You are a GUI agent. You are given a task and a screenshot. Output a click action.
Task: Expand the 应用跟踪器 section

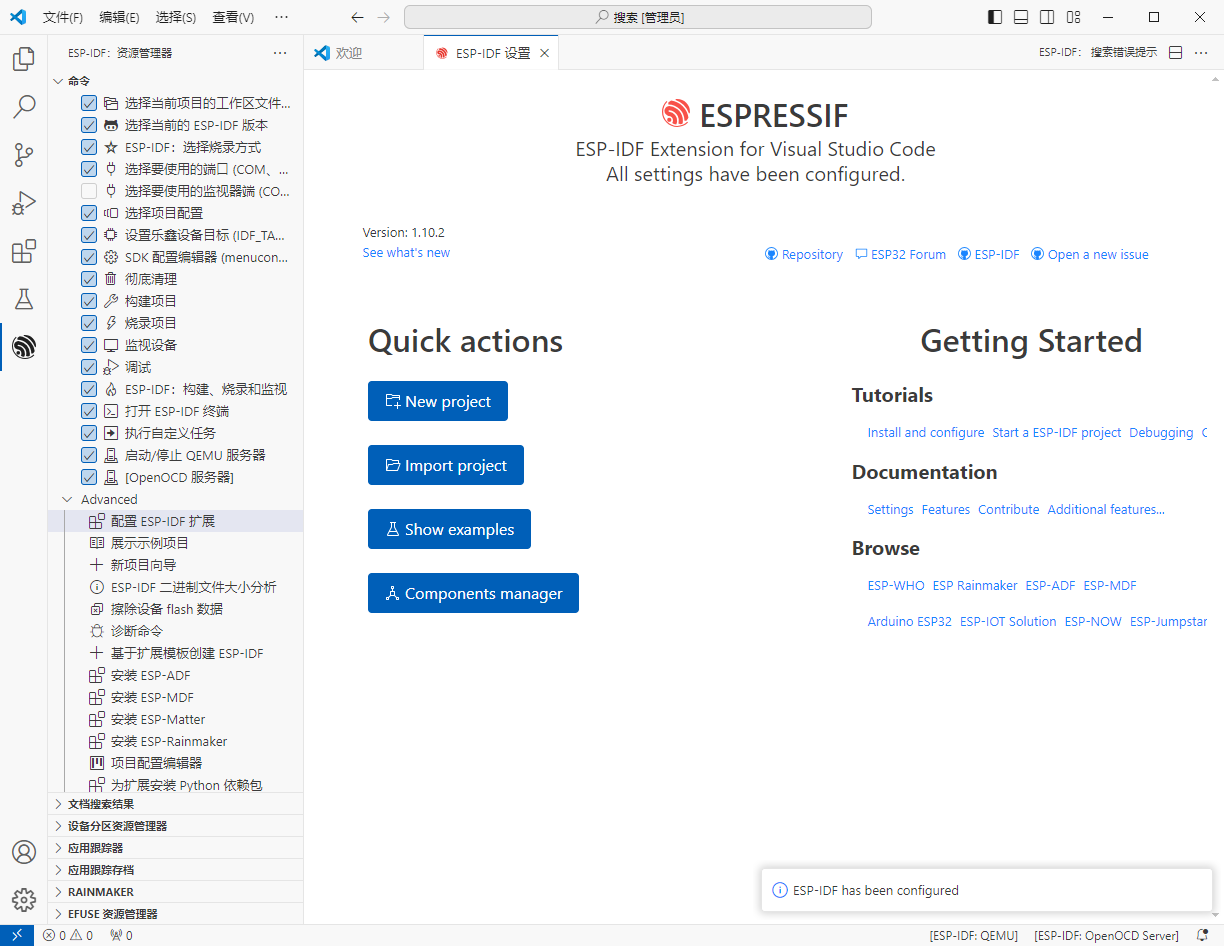[x=175, y=848]
